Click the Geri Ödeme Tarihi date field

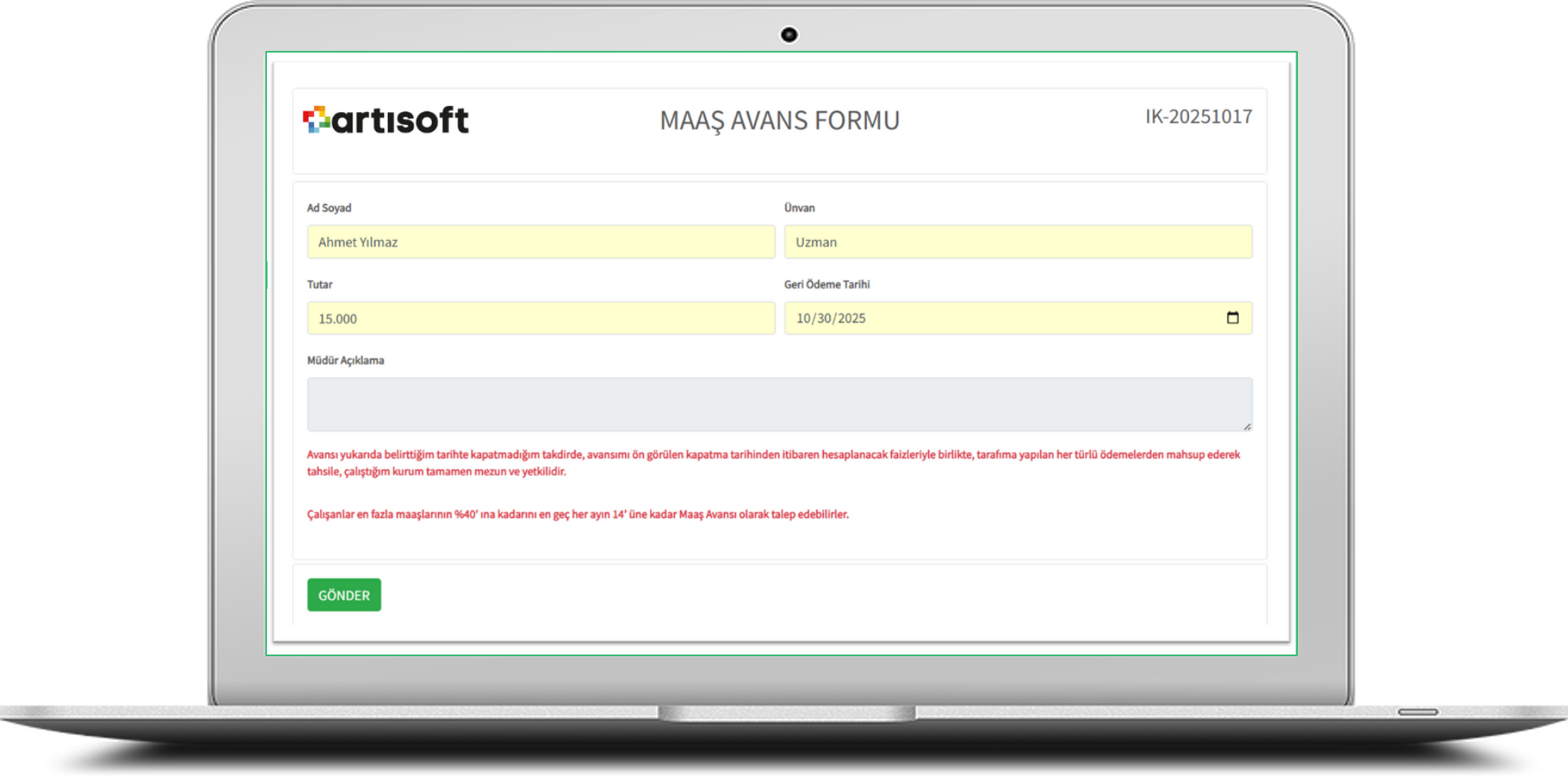pos(1005,319)
